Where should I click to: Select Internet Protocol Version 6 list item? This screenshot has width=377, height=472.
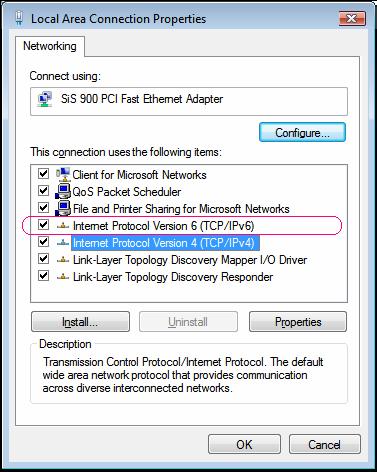click(x=163, y=226)
